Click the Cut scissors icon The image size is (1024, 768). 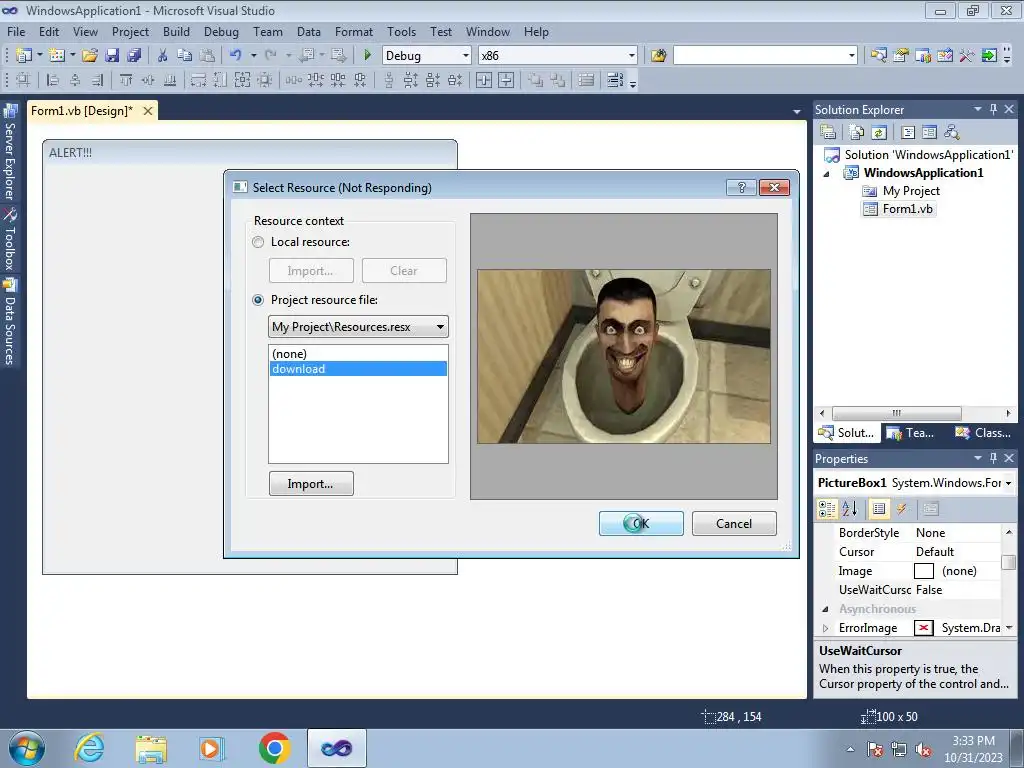point(163,56)
